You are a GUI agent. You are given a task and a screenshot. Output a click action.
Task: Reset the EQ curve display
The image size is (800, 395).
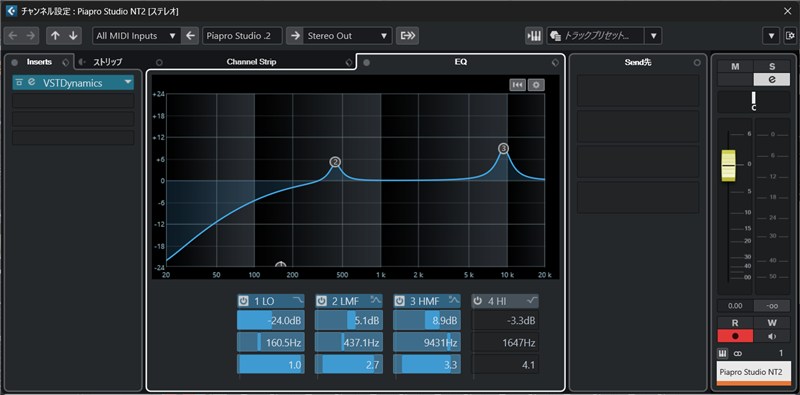[x=517, y=85]
